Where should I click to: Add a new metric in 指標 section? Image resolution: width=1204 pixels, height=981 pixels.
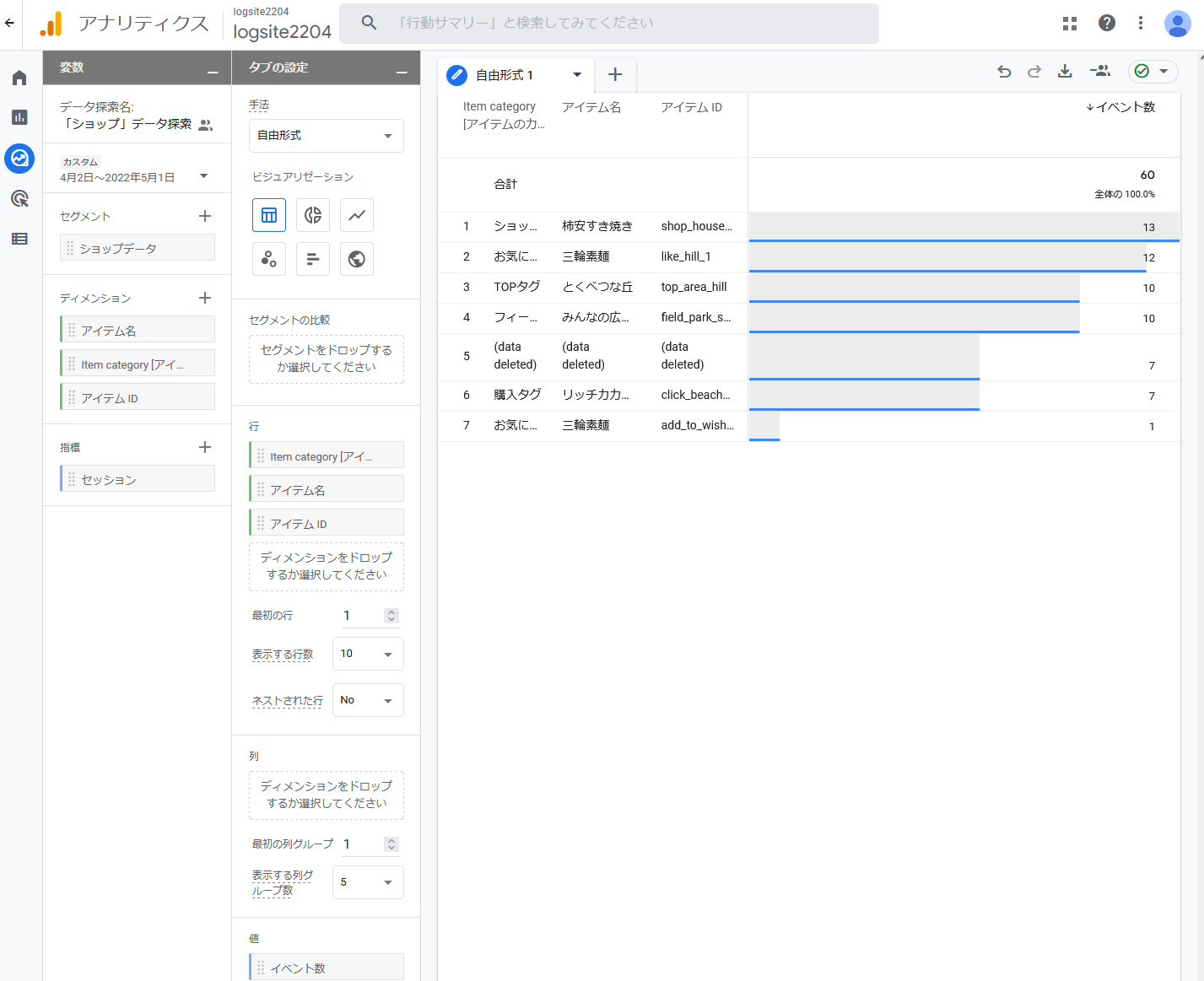[x=205, y=447]
